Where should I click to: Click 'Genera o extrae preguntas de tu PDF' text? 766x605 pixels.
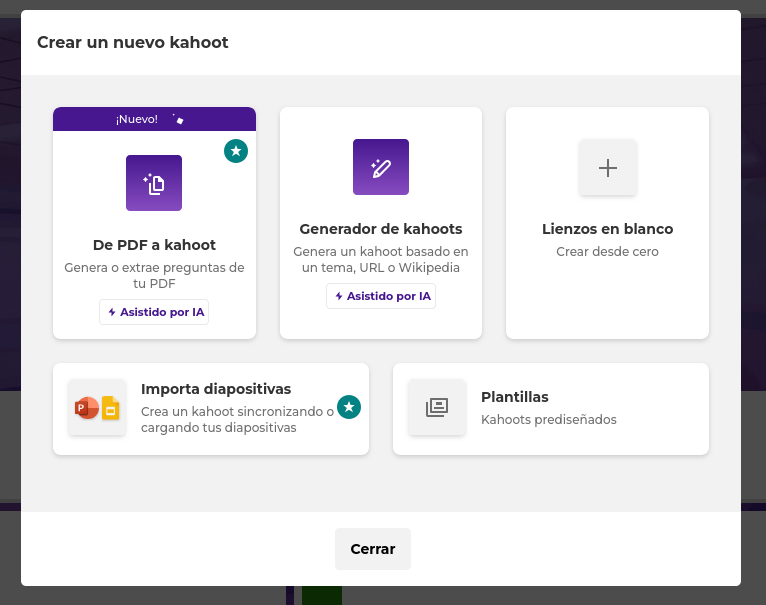[x=154, y=276]
